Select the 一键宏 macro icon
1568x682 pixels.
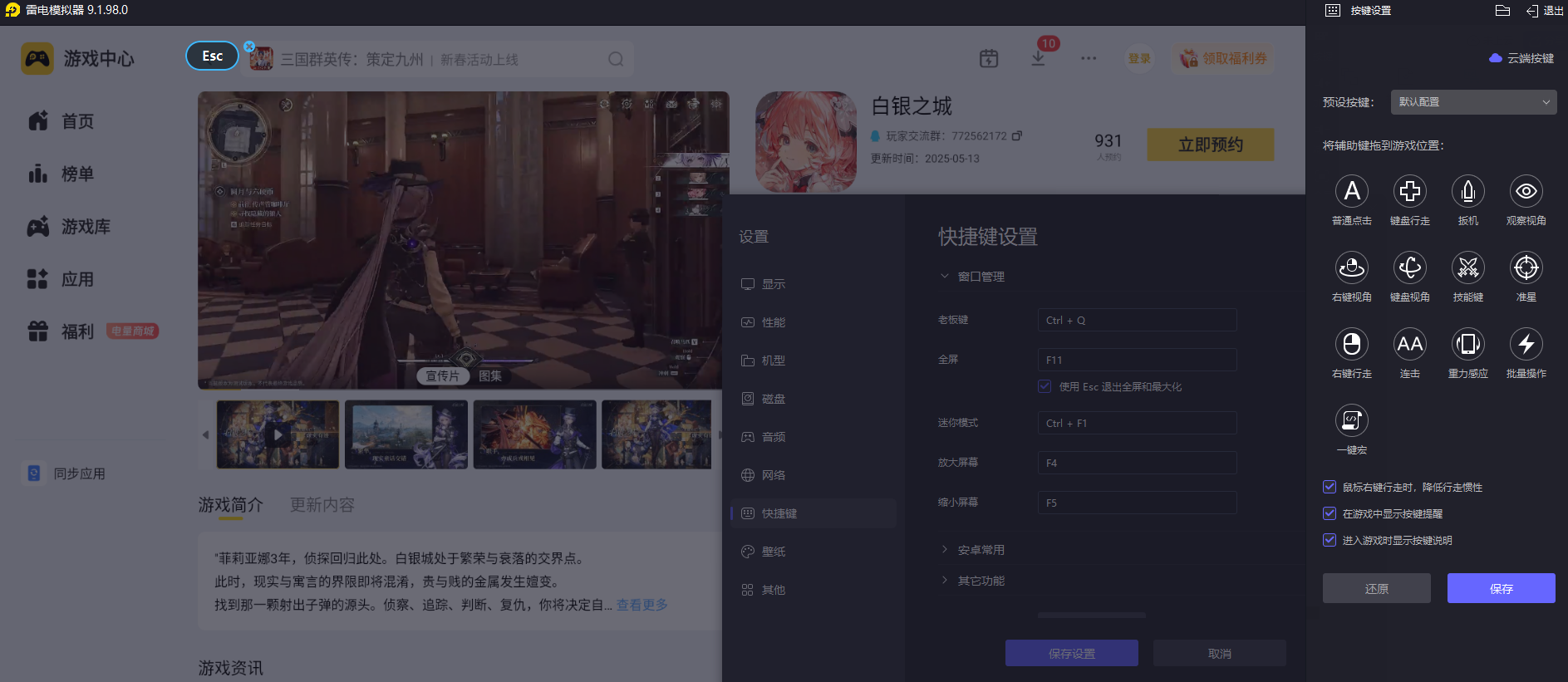[1352, 420]
